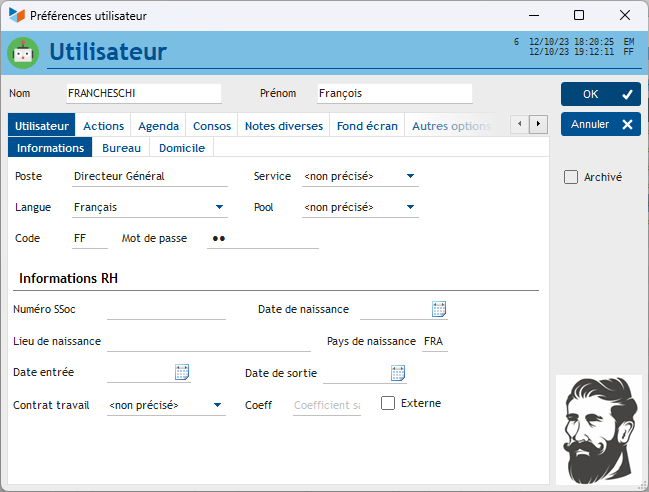Click into the Numéro SSoc field
649x492 pixels.
coord(166,310)
